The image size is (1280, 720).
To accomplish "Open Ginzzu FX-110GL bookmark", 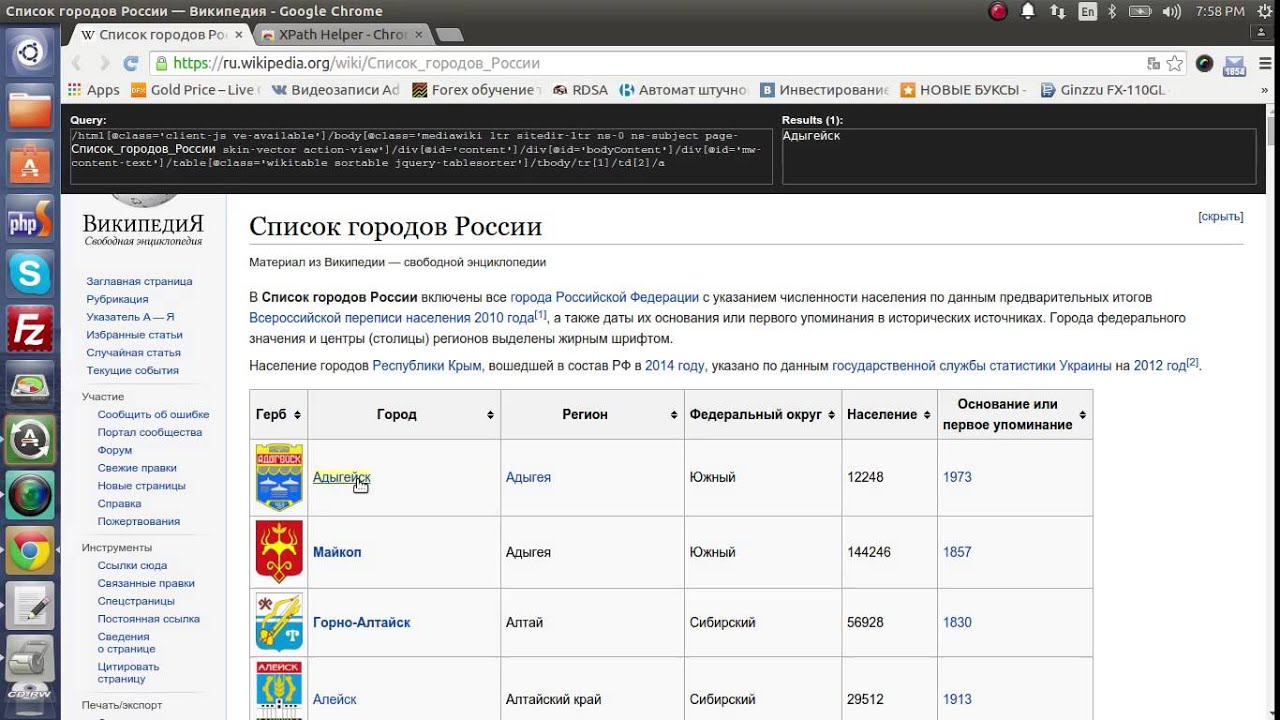I will coord(1105,90).
